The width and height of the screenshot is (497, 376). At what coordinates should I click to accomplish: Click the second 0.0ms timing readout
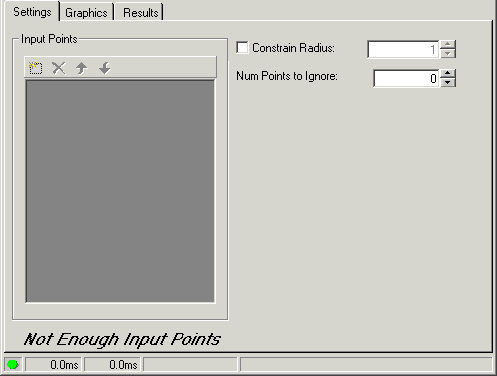tap(112, 364)
